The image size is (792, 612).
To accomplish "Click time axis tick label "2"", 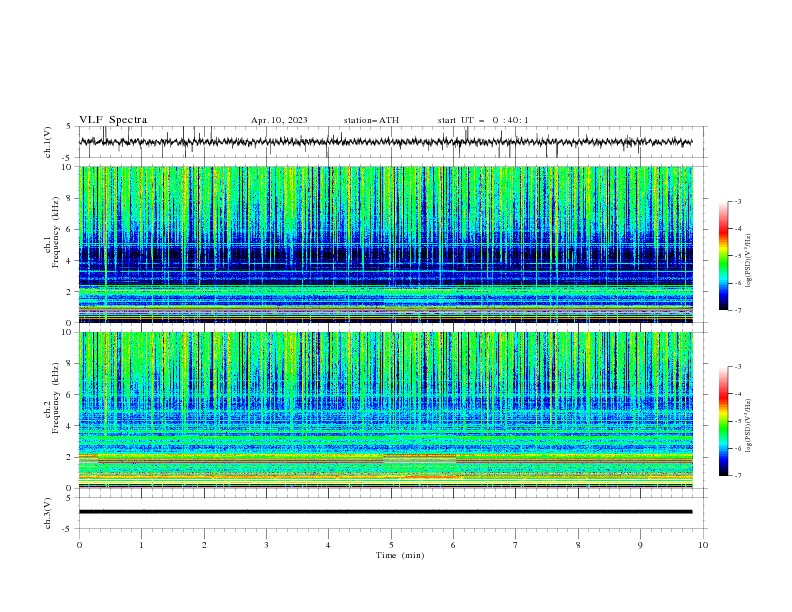I will click(204, 545).
